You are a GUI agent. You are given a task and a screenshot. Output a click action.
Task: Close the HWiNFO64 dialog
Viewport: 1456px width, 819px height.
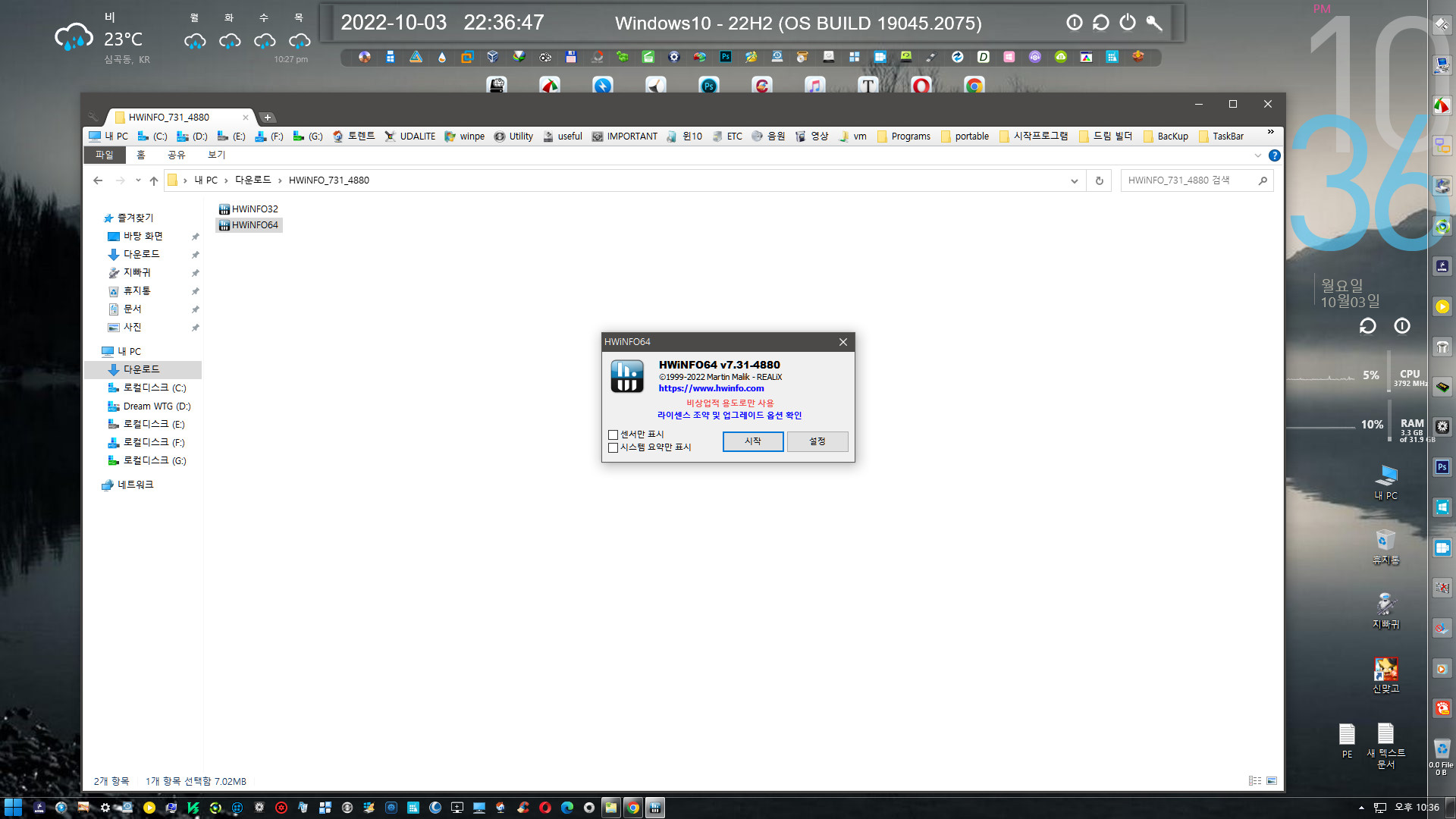click(x=843, y=342)
